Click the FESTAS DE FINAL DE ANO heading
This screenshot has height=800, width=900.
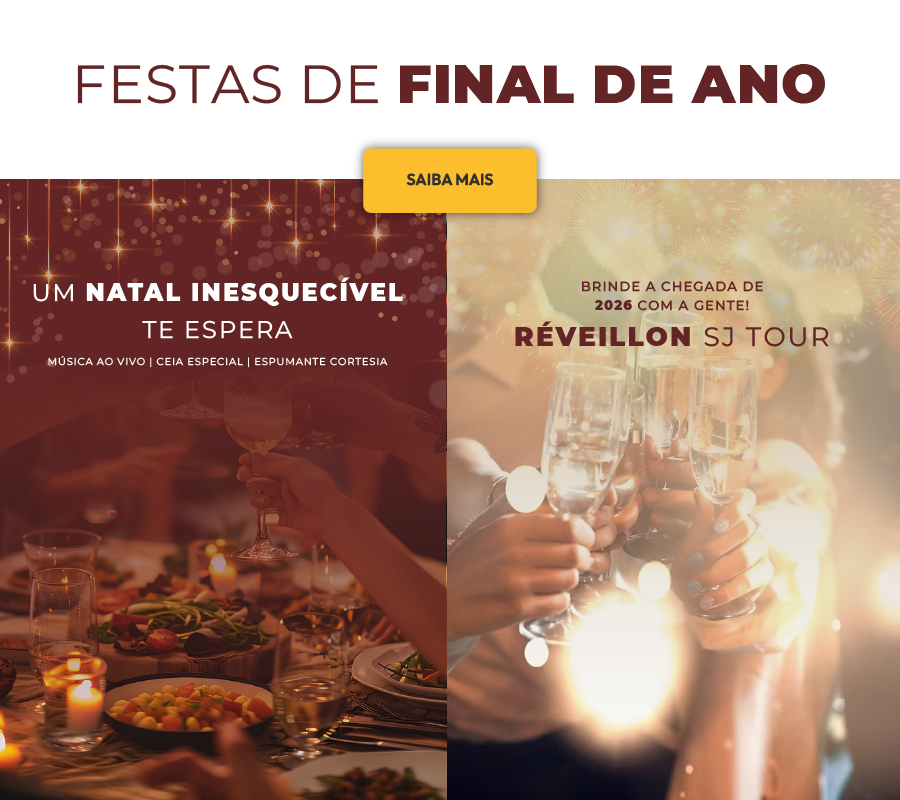450,84
